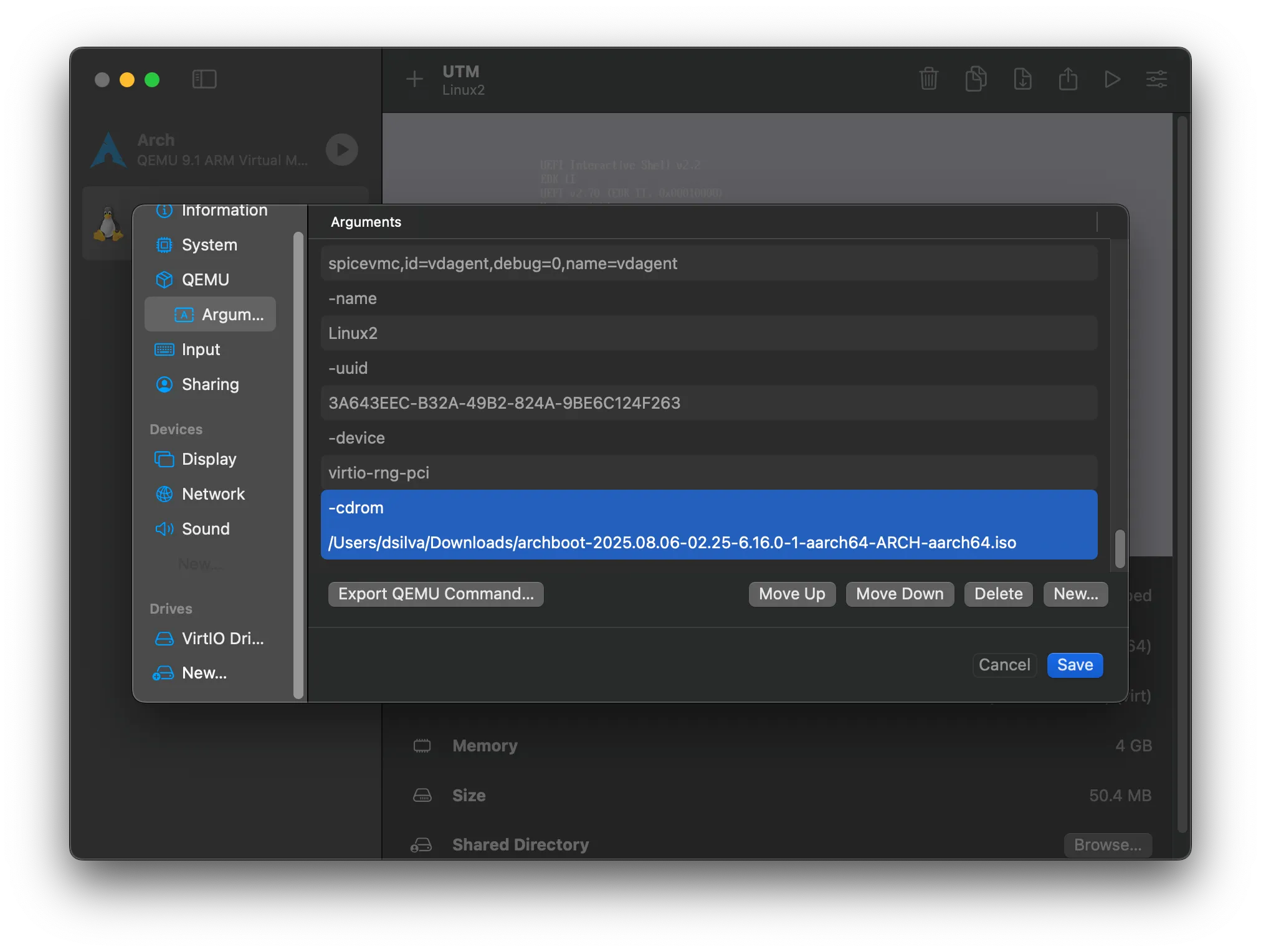
Task: Save the VM settings
Action: 1075,665
